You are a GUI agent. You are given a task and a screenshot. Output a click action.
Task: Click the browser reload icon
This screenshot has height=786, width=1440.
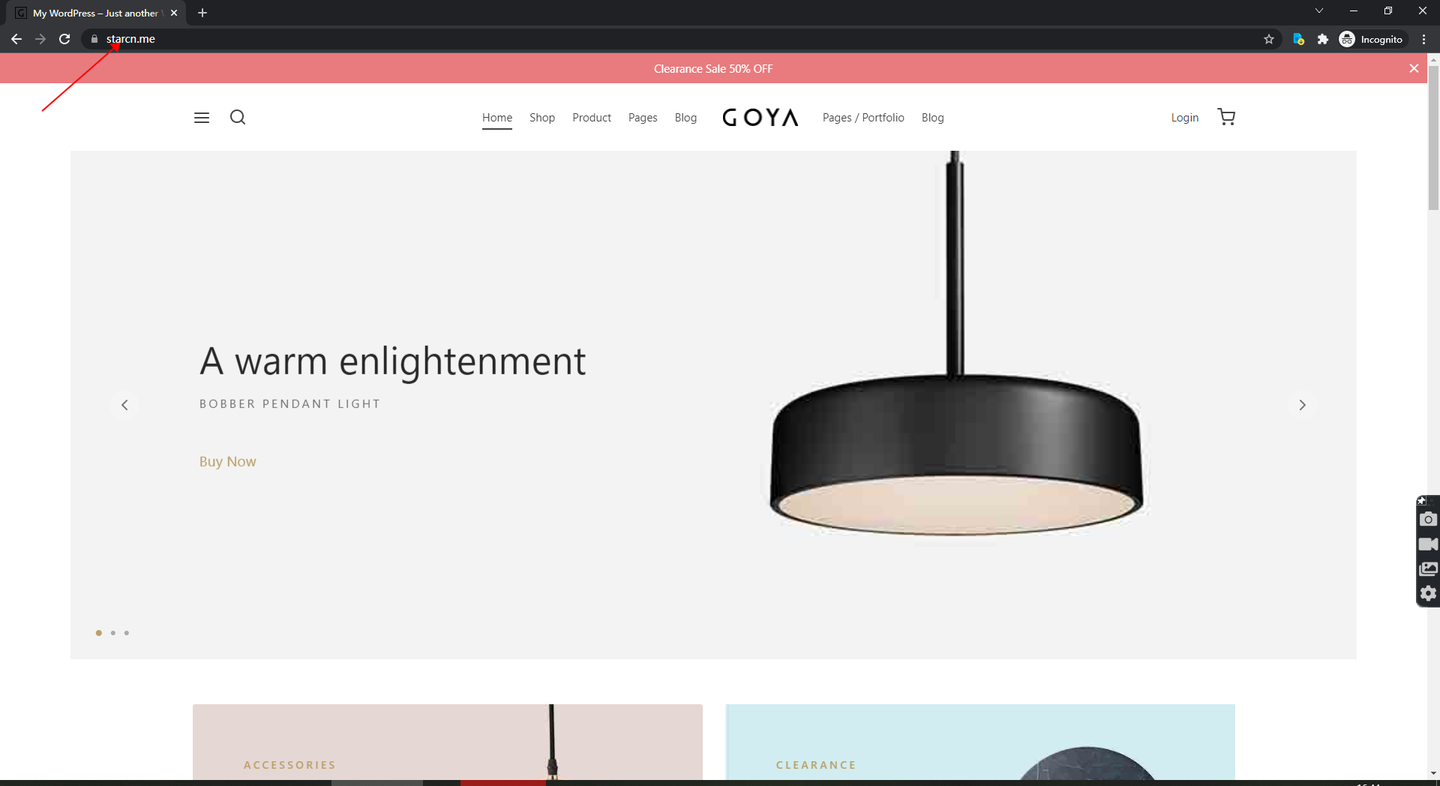pyautogui.click(x=65, y=39)
